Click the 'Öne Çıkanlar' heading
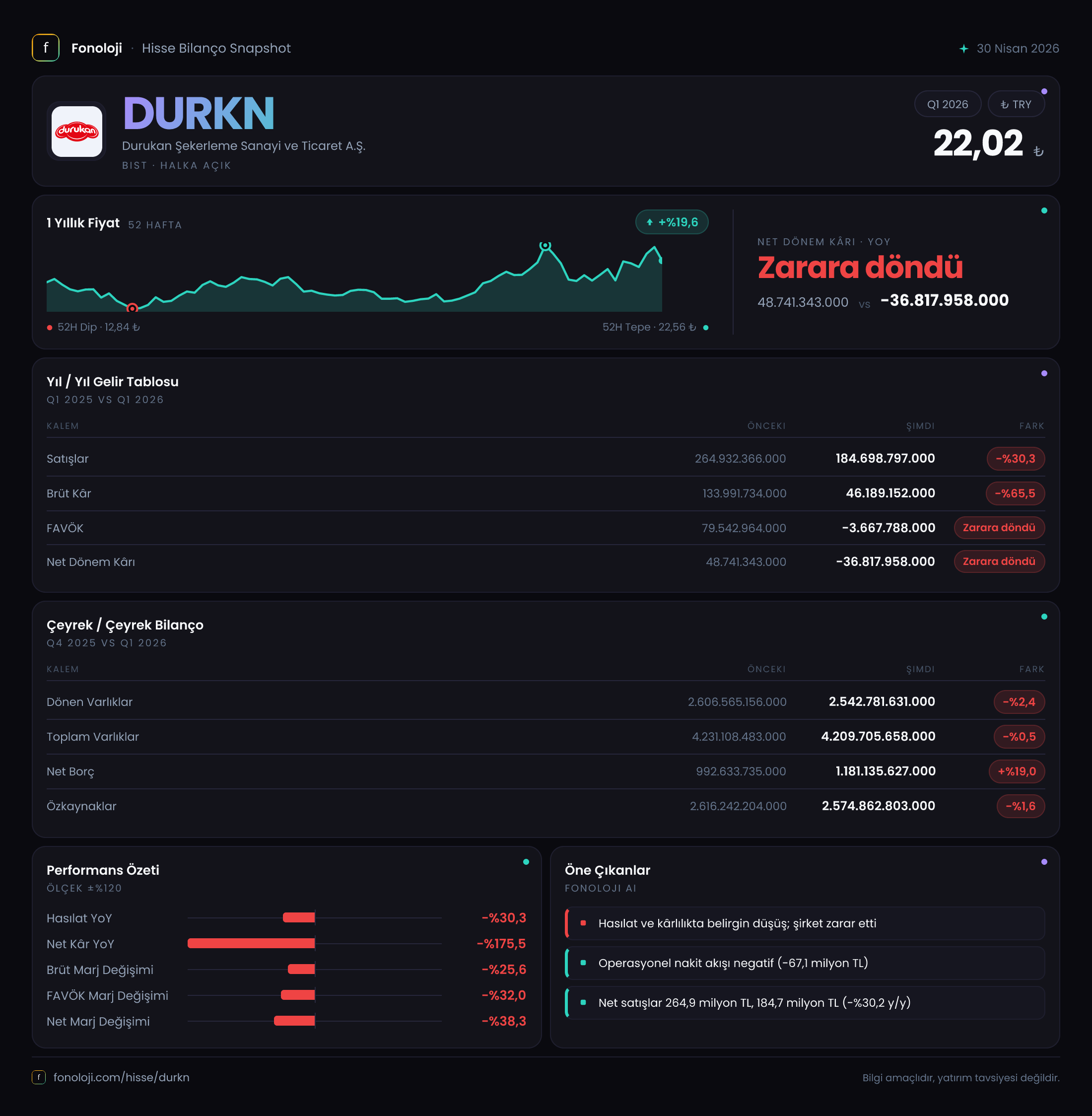Screen dimensions: 1092x1116 pos(608,871)
